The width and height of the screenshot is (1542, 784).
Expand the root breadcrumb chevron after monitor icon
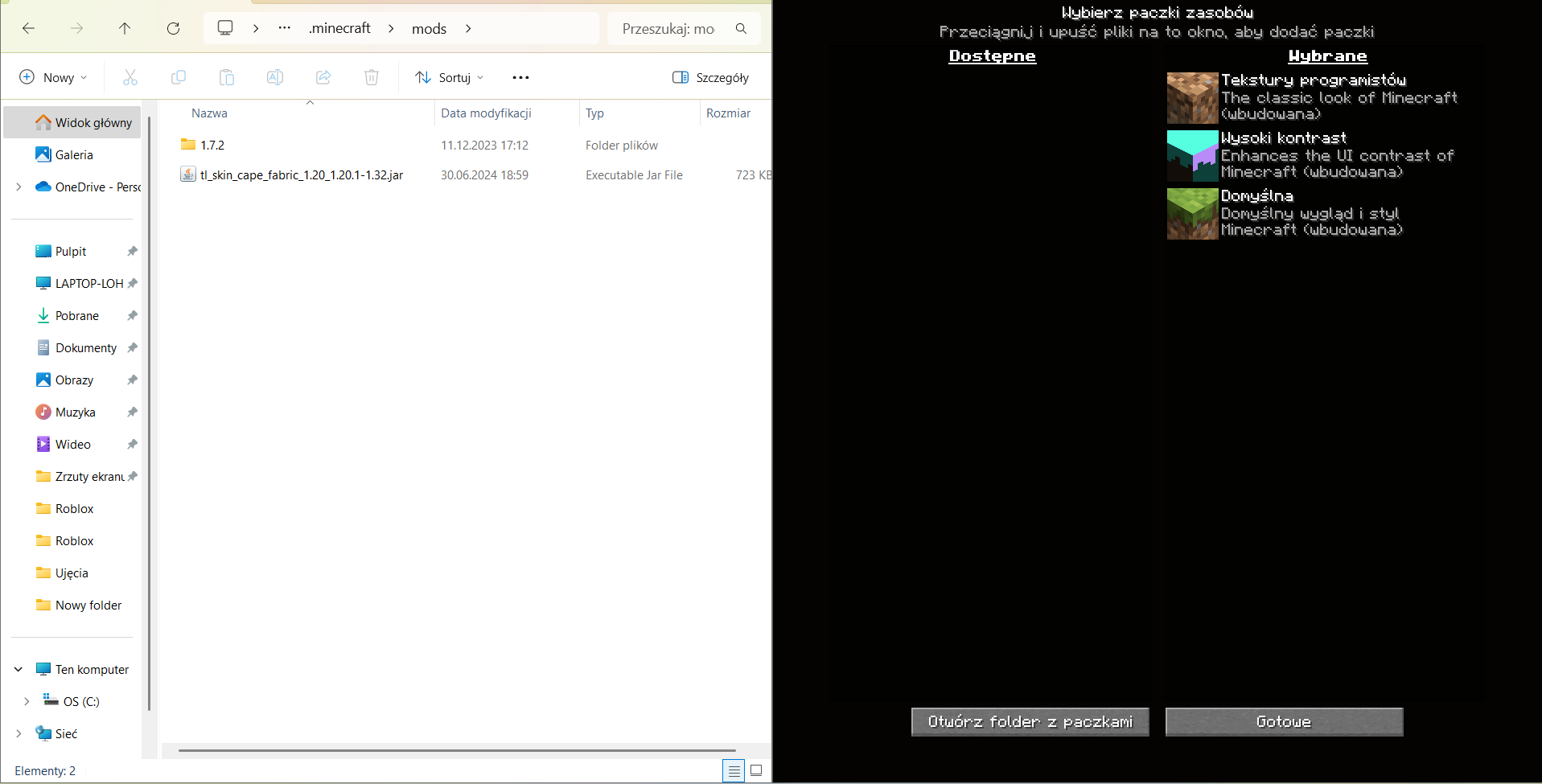(x=256, y=28)
